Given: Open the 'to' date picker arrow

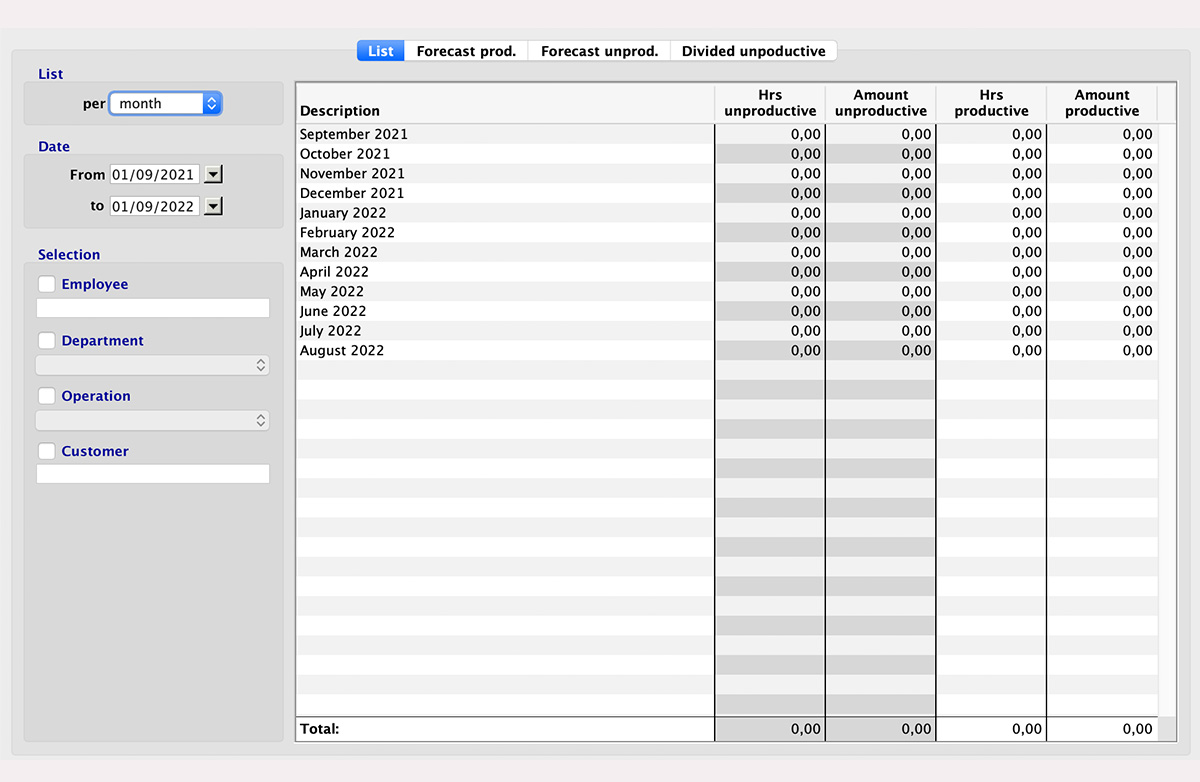Looking at the screenshot, I should 213,206.
